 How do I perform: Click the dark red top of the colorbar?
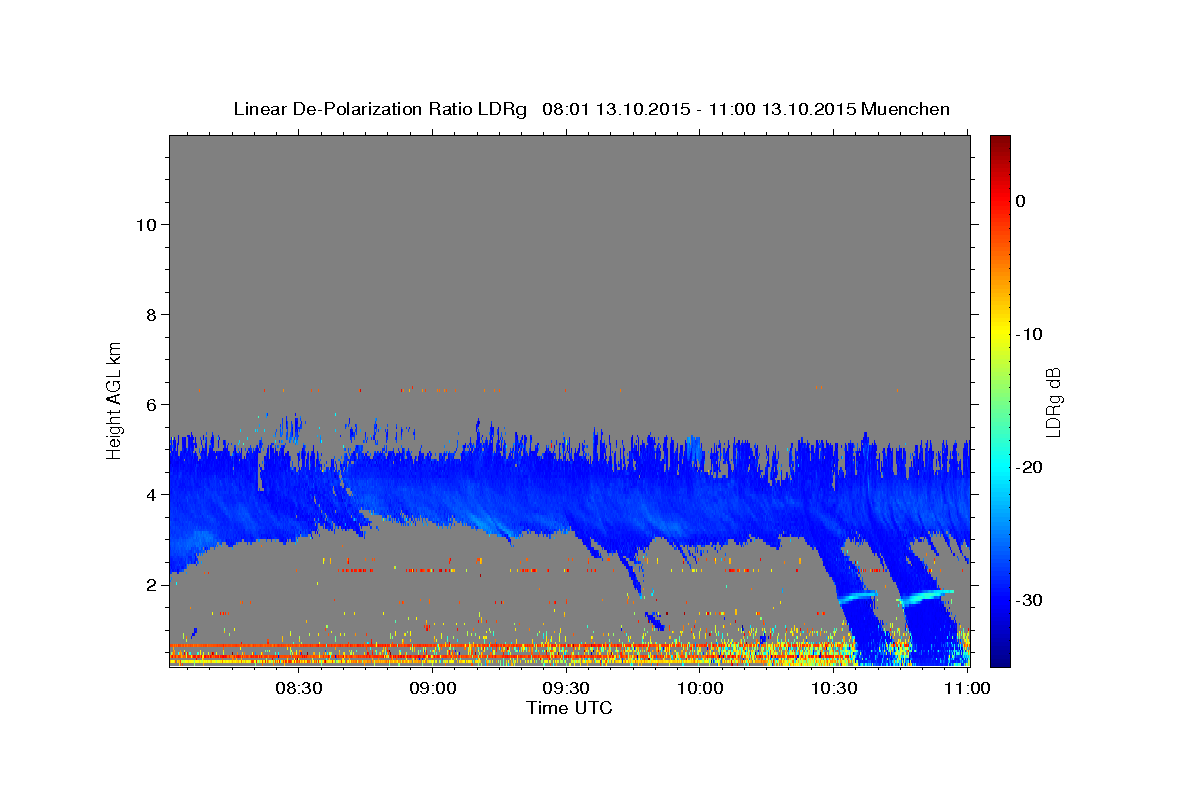[1000, 145]
